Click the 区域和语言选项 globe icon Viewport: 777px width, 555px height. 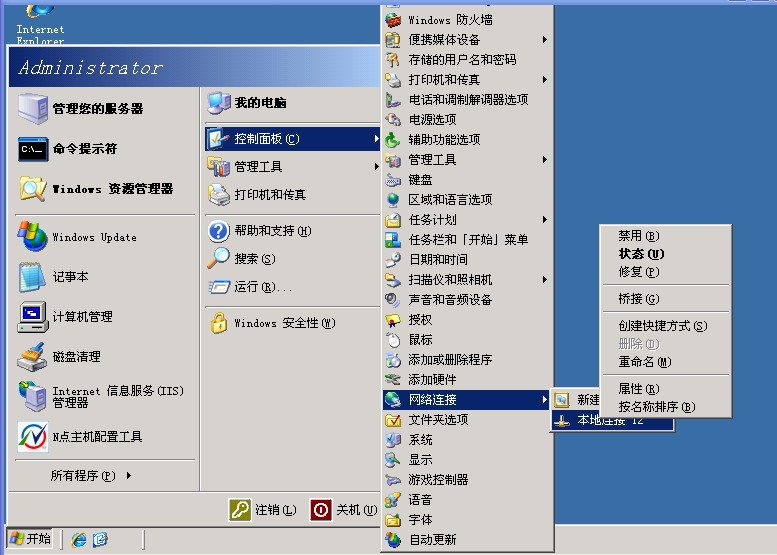coord(393,200)
